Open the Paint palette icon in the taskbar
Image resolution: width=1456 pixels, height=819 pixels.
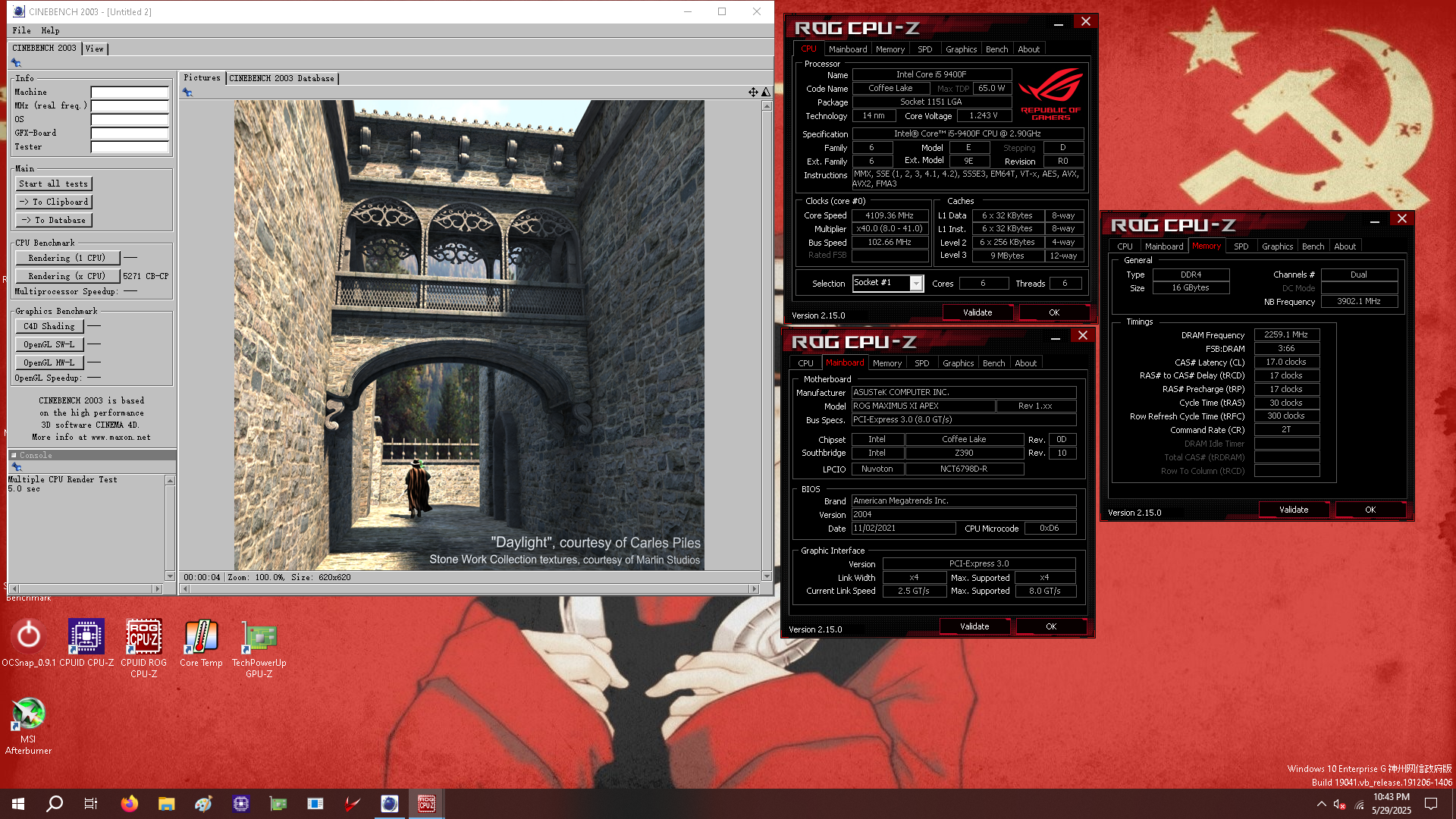(203, 804)
